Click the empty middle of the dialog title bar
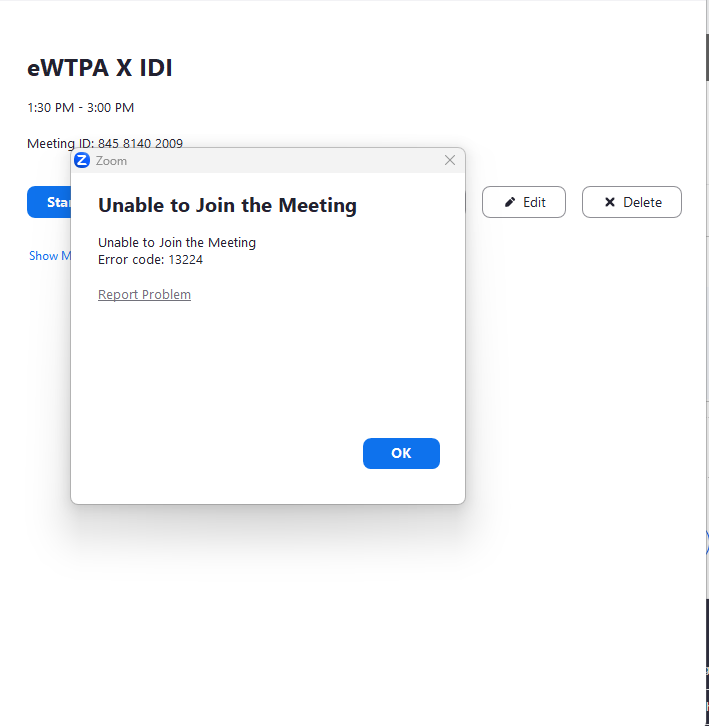The image size is (709, 726). (280, 160)
